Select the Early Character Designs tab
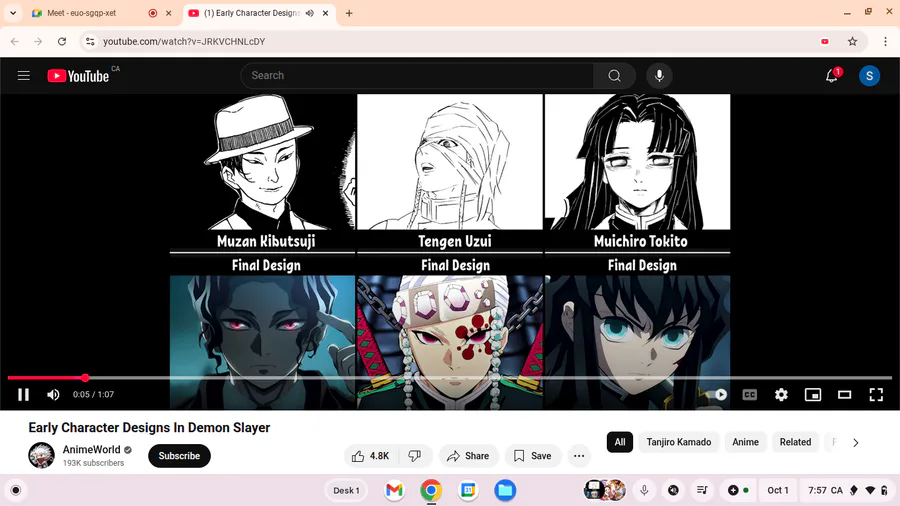 pyautogui.click(x=251, y=13)
